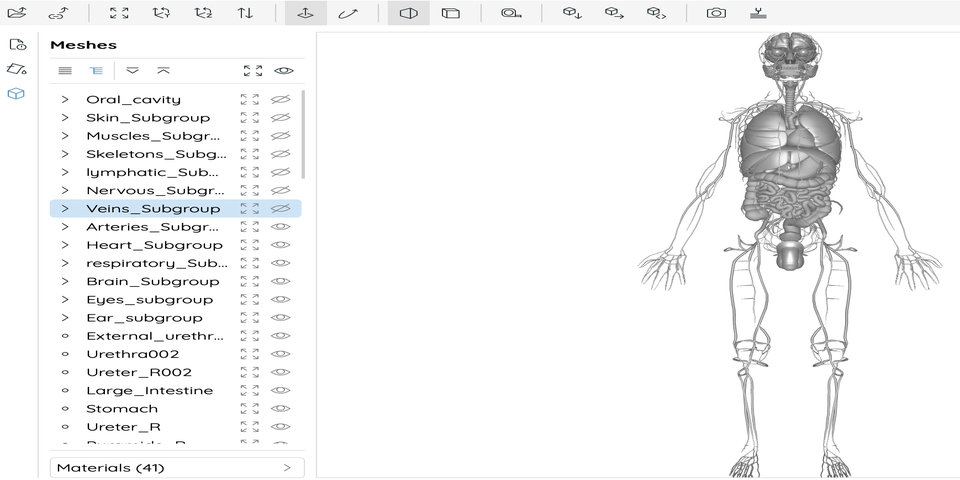This screenshot has width=960, height=480.
Task: Hide the Arteries_Subgroup meshes
Action: tap(280, 227)
